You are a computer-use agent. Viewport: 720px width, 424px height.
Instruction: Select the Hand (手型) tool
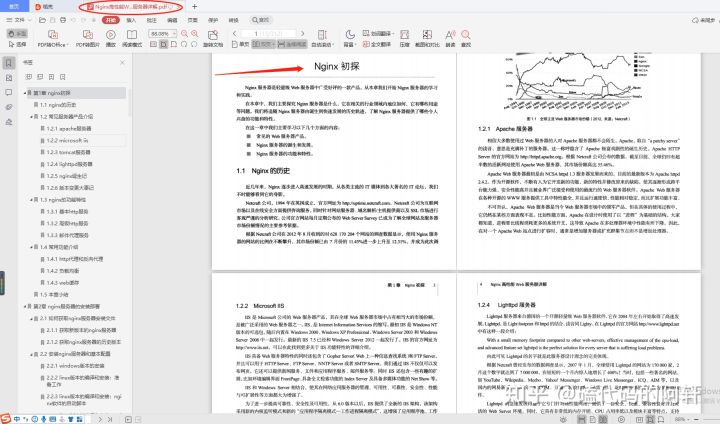click(x=17, y=34)
